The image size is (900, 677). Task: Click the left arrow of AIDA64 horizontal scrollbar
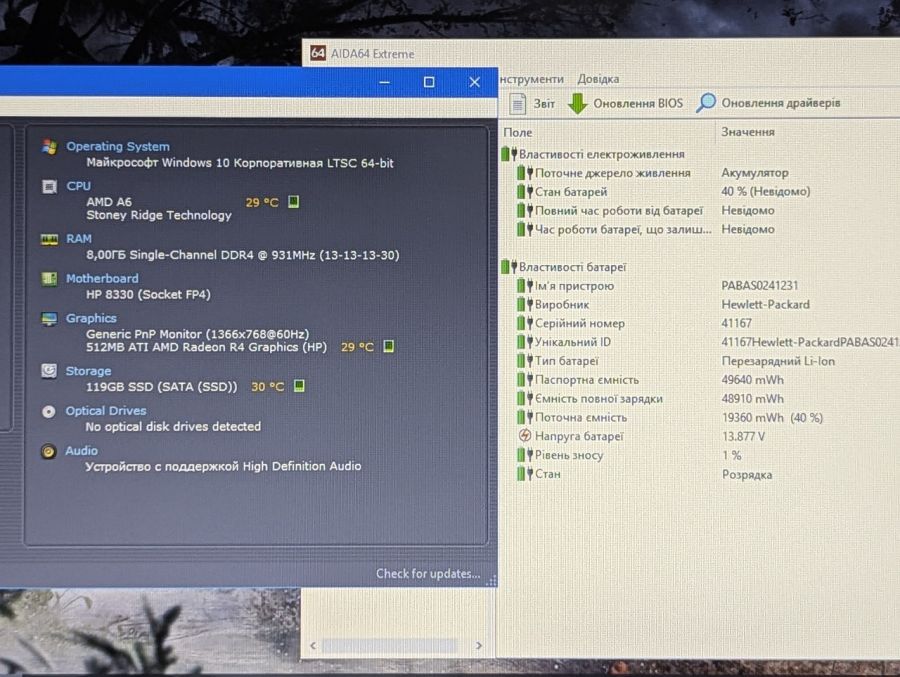point(313,645)
